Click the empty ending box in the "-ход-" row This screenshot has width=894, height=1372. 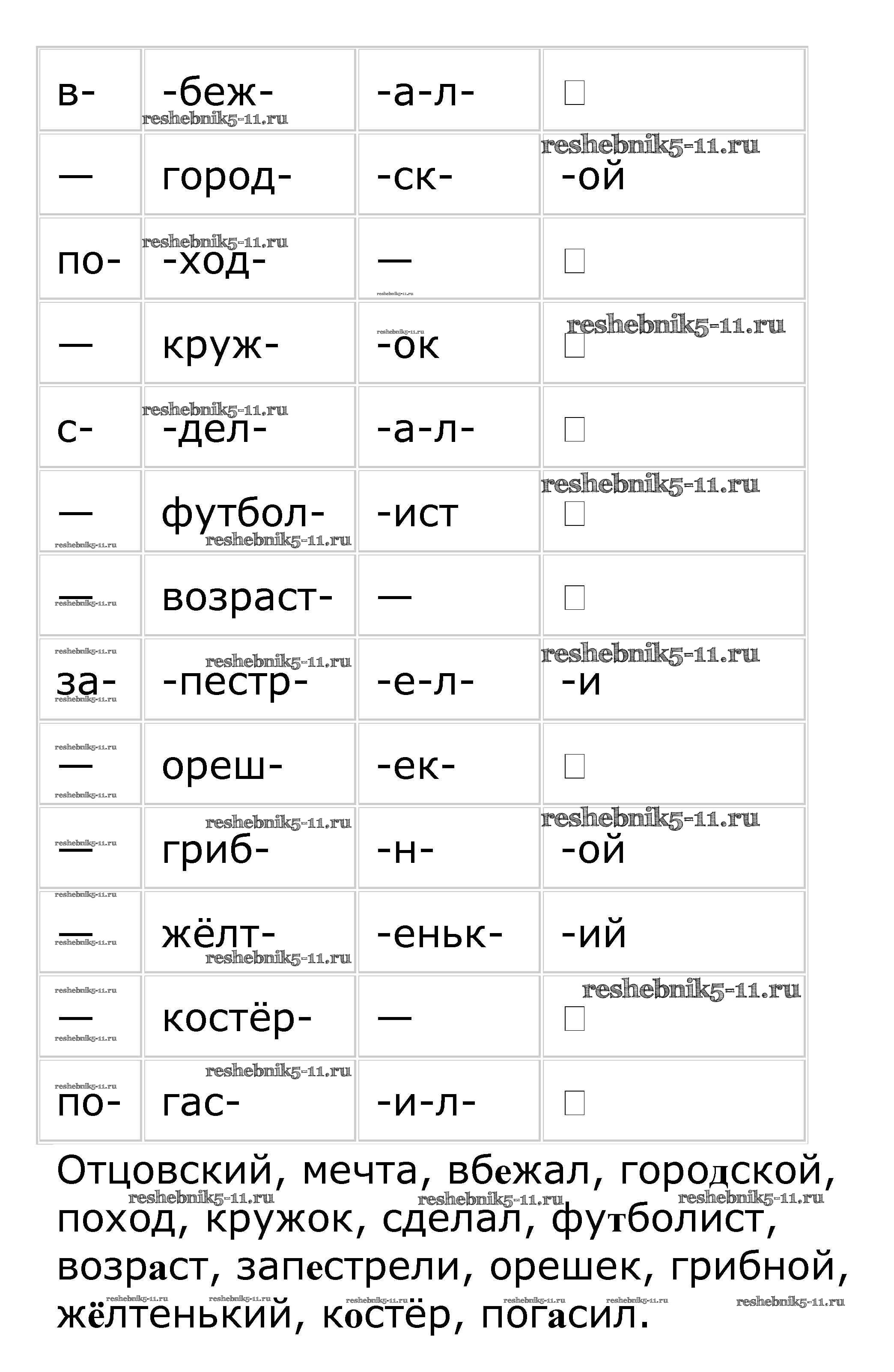coord(574,260)
